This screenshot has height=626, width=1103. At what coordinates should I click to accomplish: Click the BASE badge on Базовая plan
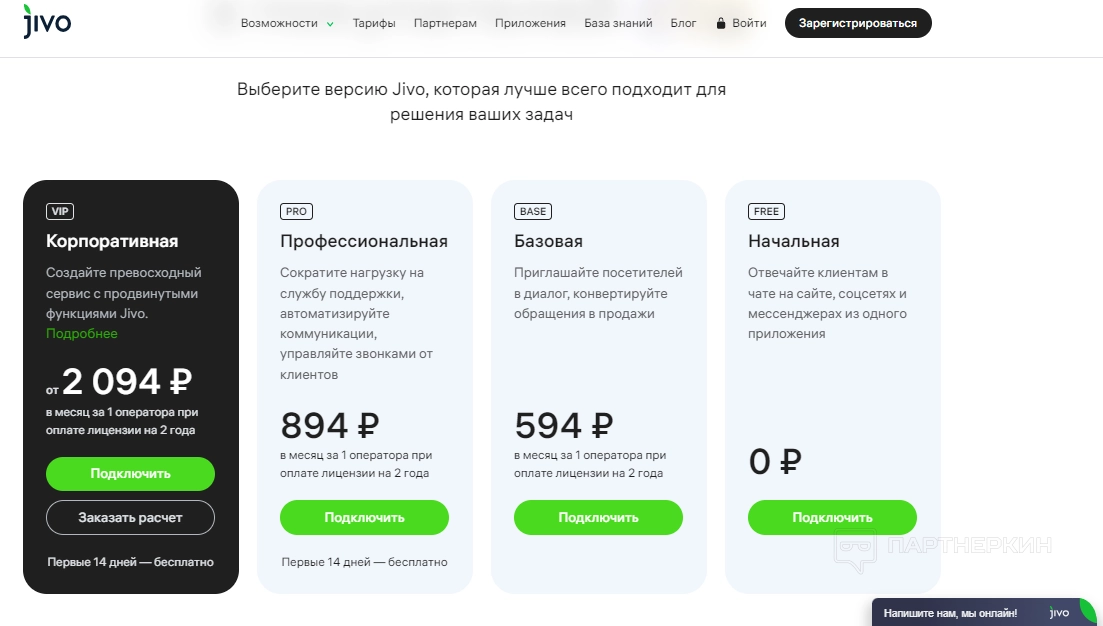coord(533,211)
